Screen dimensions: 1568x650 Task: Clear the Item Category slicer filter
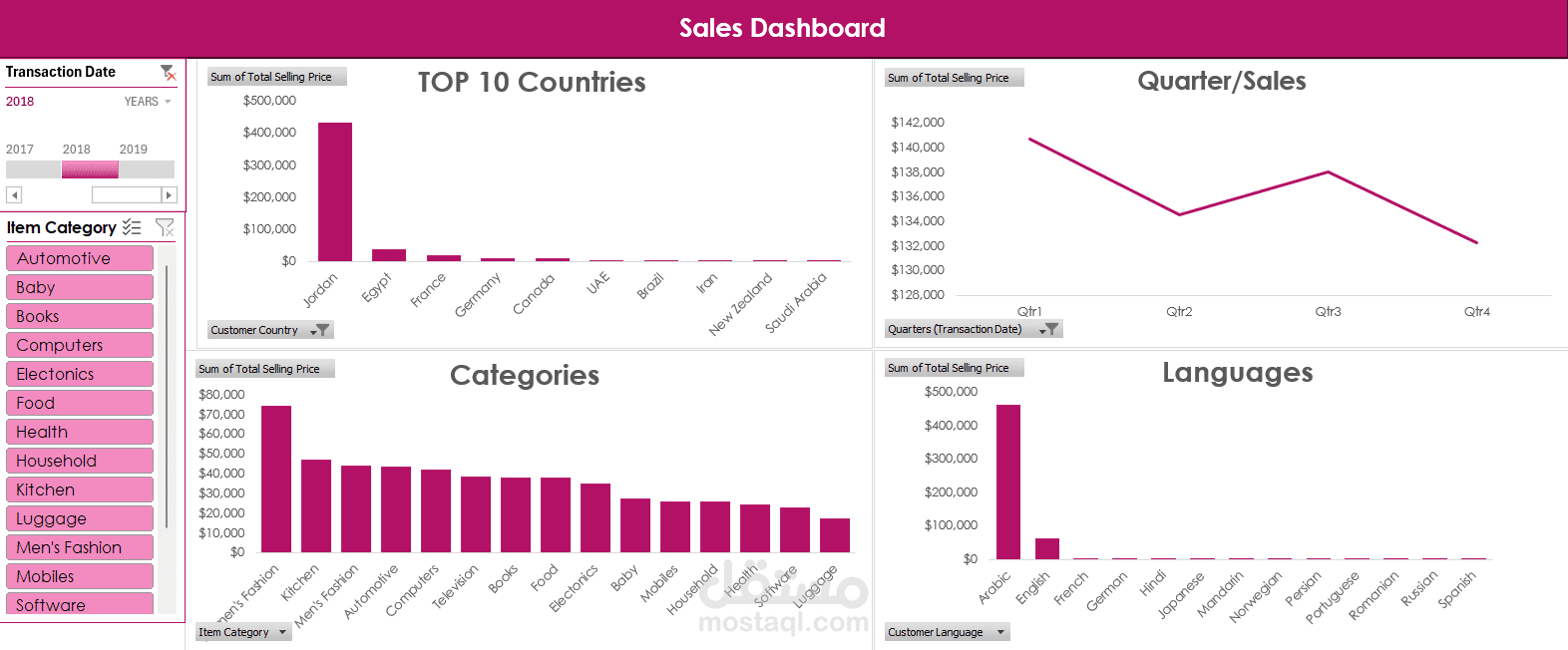click(x=165, y=227)
